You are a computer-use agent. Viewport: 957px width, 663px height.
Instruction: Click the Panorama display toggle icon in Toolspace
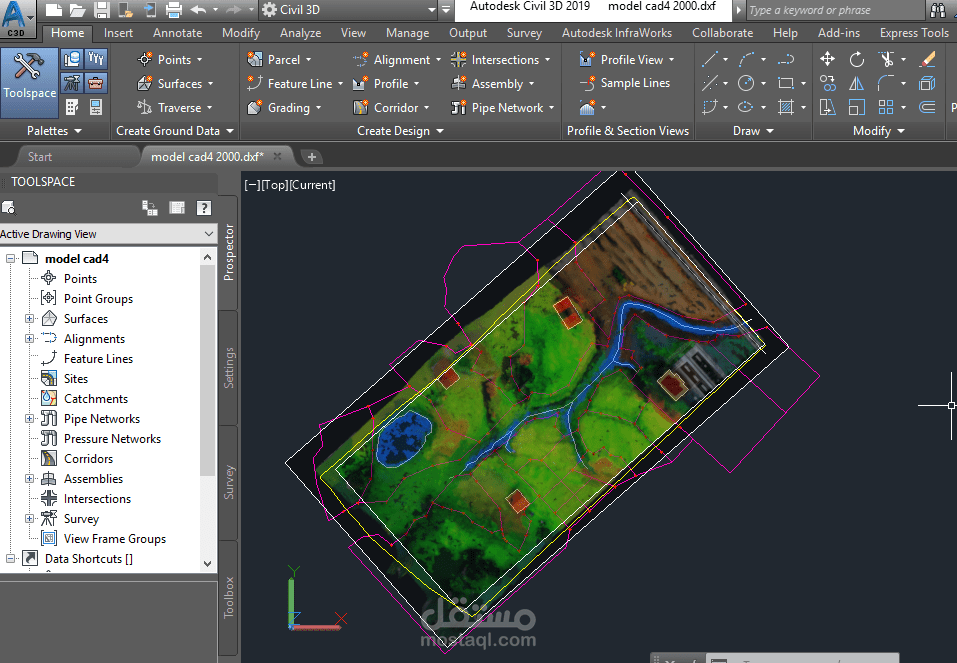click(x=177, y=208)
